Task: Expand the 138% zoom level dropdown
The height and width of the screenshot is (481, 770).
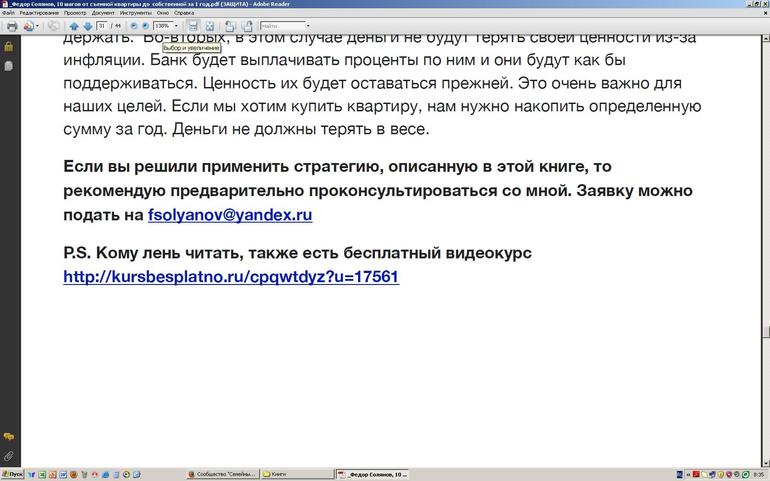Action: point(177,26)
